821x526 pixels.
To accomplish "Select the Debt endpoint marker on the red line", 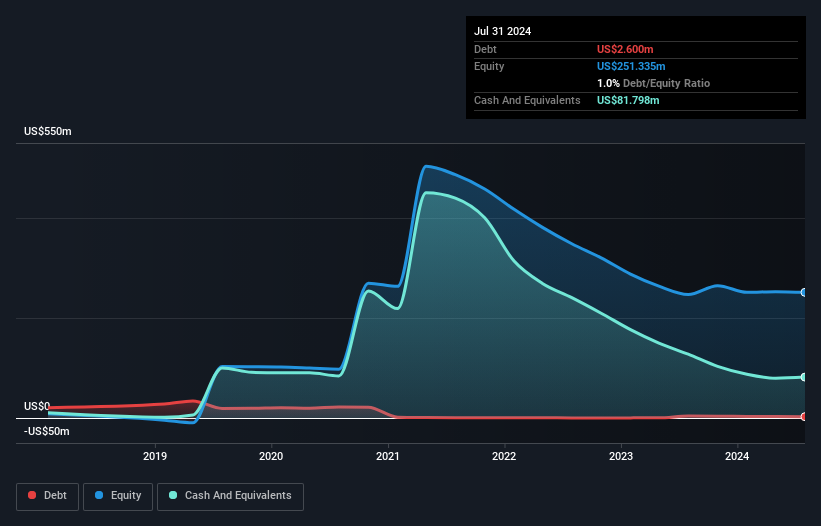I will [804, 417].
